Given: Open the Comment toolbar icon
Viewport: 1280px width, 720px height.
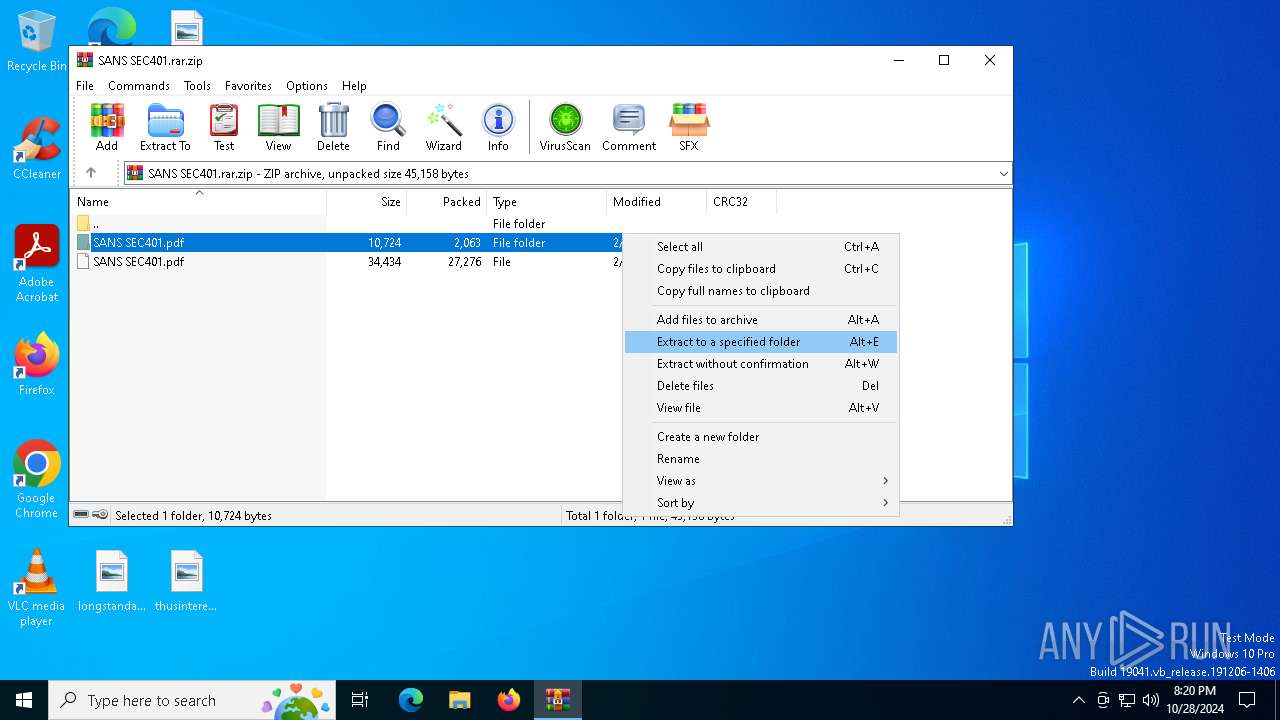Looking at the screenshot, I should coord(629,127).
